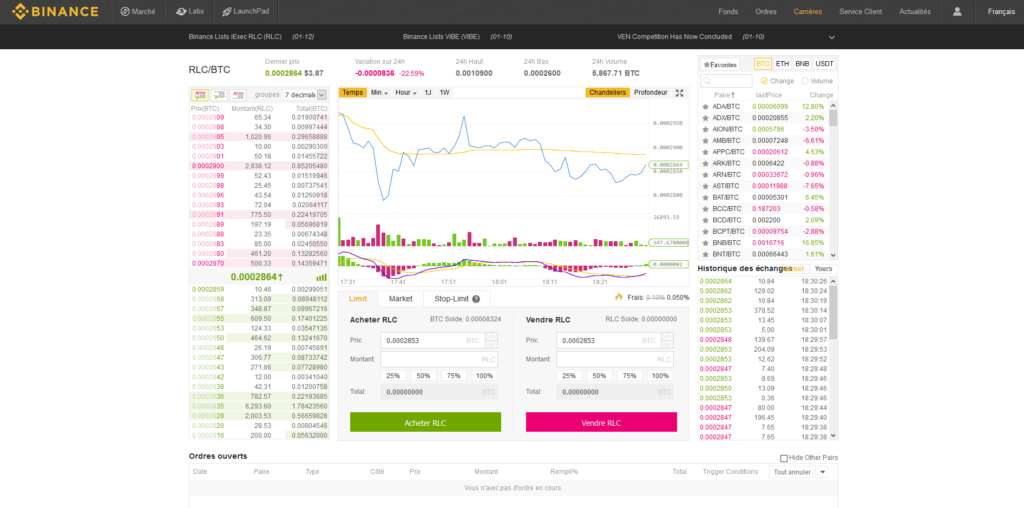Open the Fonds link
This screenshot has height=508, width=1024.
click(x=728, y=12)
